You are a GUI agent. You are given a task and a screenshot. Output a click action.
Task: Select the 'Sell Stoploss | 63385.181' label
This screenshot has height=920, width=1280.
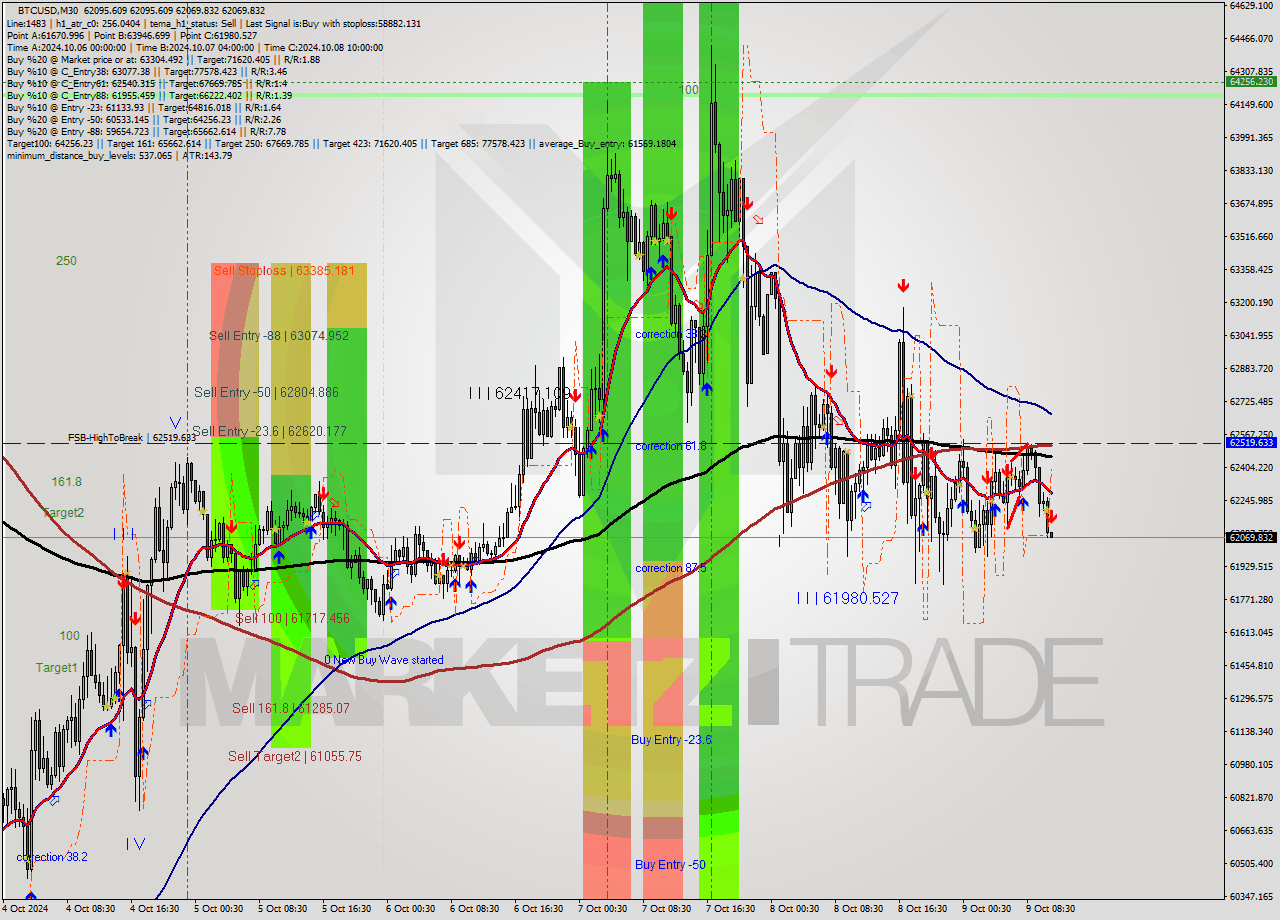pos(283,271)
